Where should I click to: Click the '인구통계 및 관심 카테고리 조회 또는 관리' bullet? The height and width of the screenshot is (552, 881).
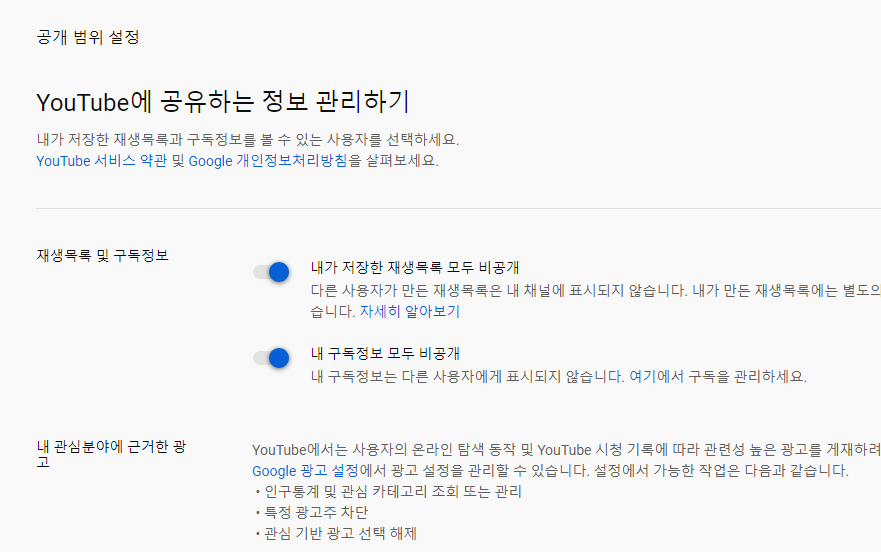coord(393,492)
